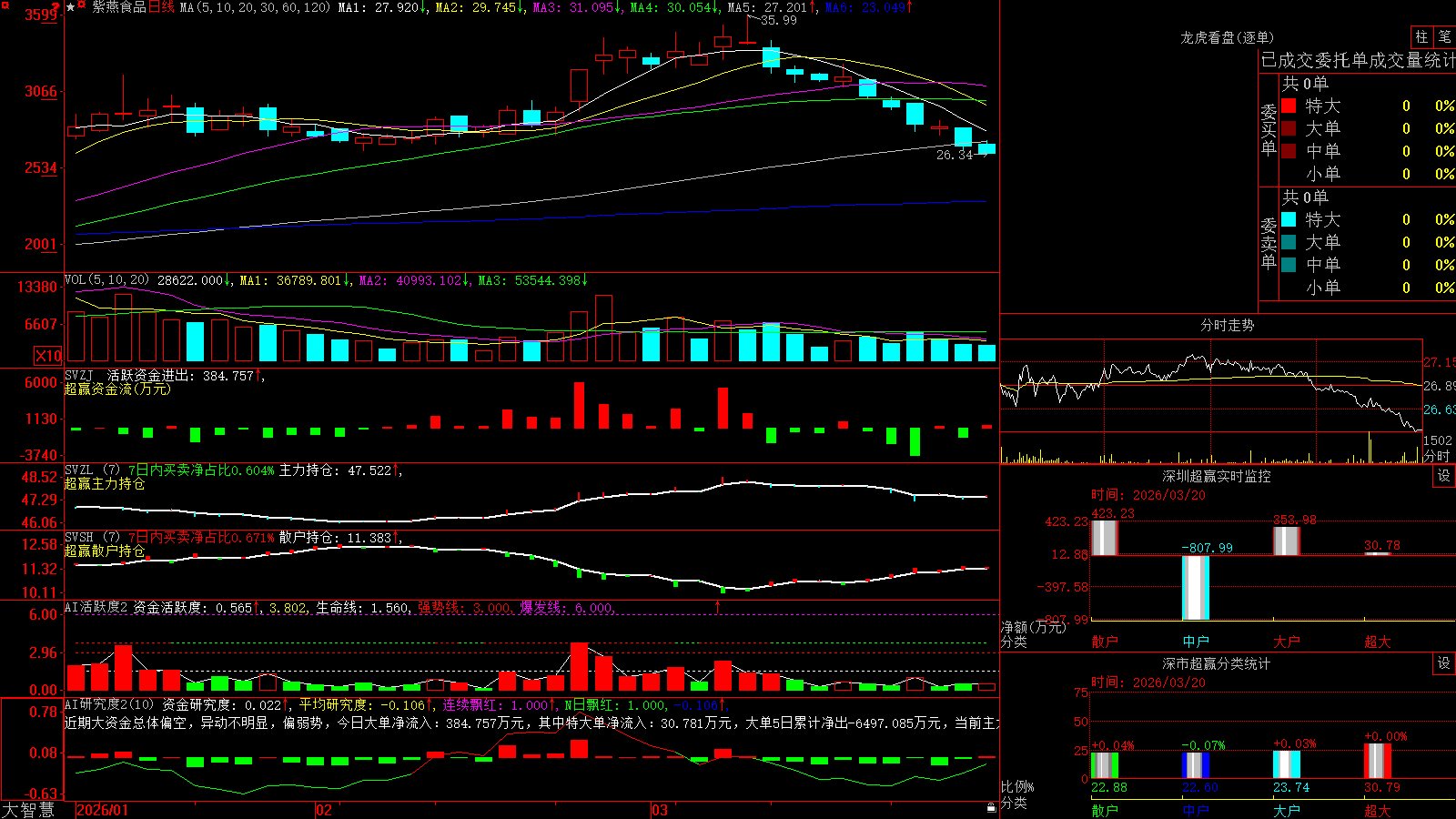Click the SVZL (7) indicator label
The height and width of the screenshot is (819, 1456).
[x=92, y=470]
